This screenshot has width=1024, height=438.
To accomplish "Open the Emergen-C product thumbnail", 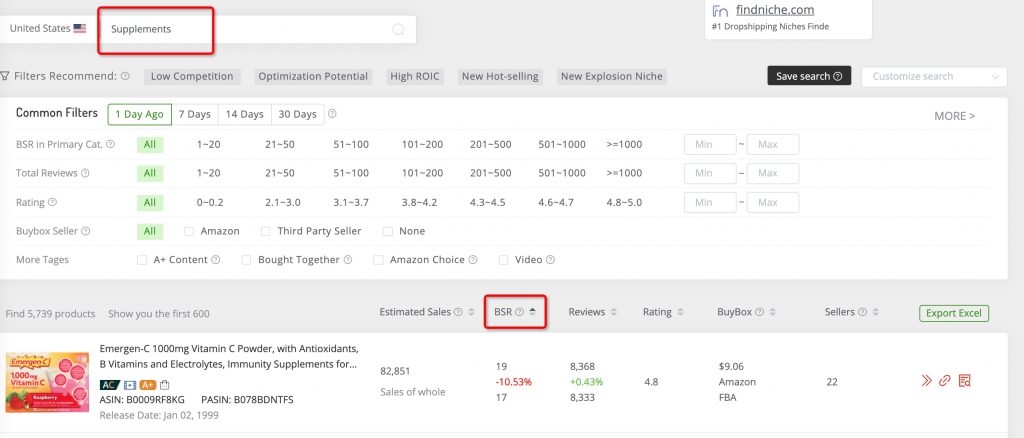I will pyautogui.click(x=47, y=383).
